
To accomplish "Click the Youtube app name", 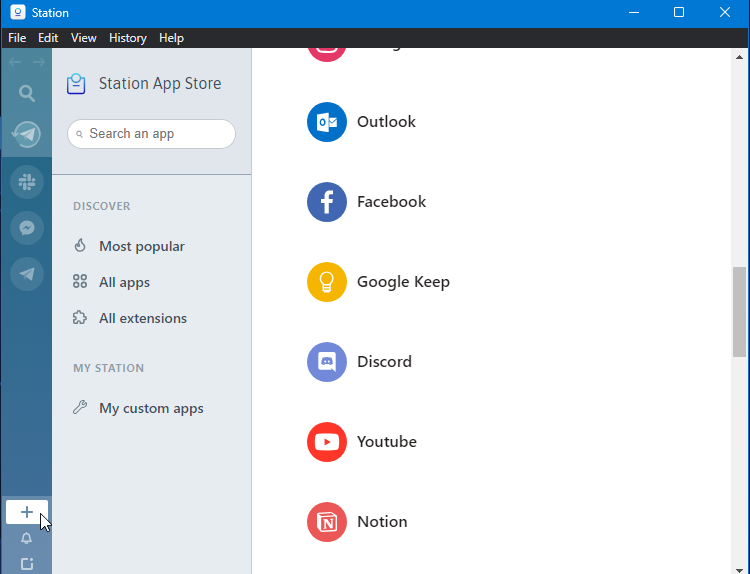I will [387, 441].
